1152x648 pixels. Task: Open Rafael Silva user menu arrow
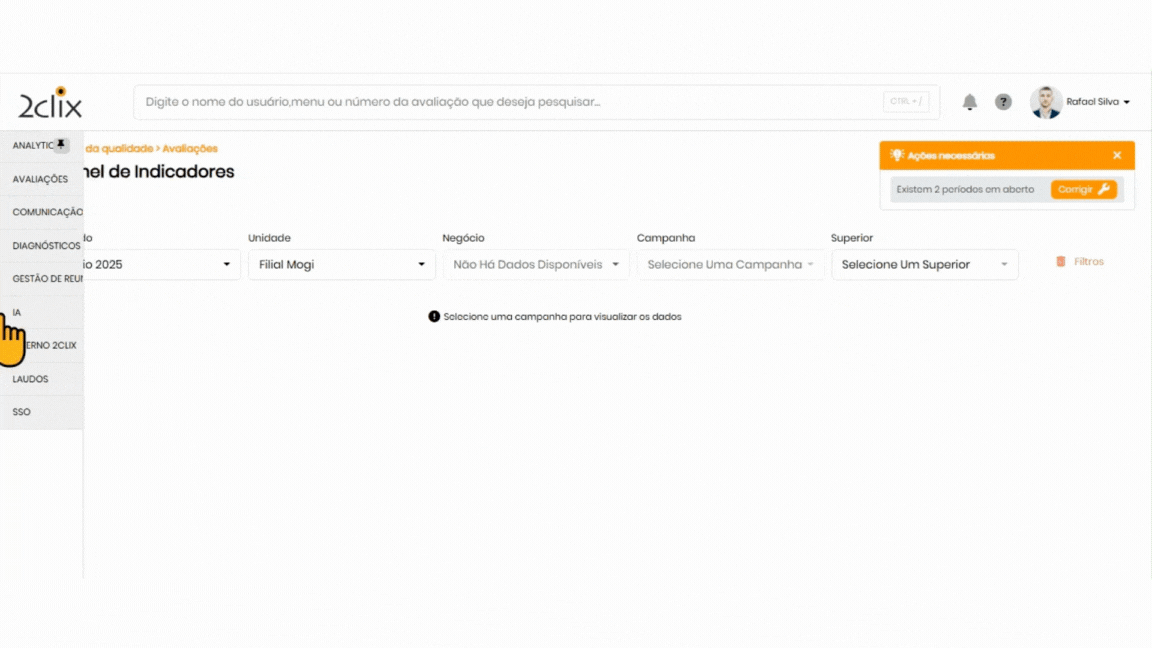[x=1127, y=102]
